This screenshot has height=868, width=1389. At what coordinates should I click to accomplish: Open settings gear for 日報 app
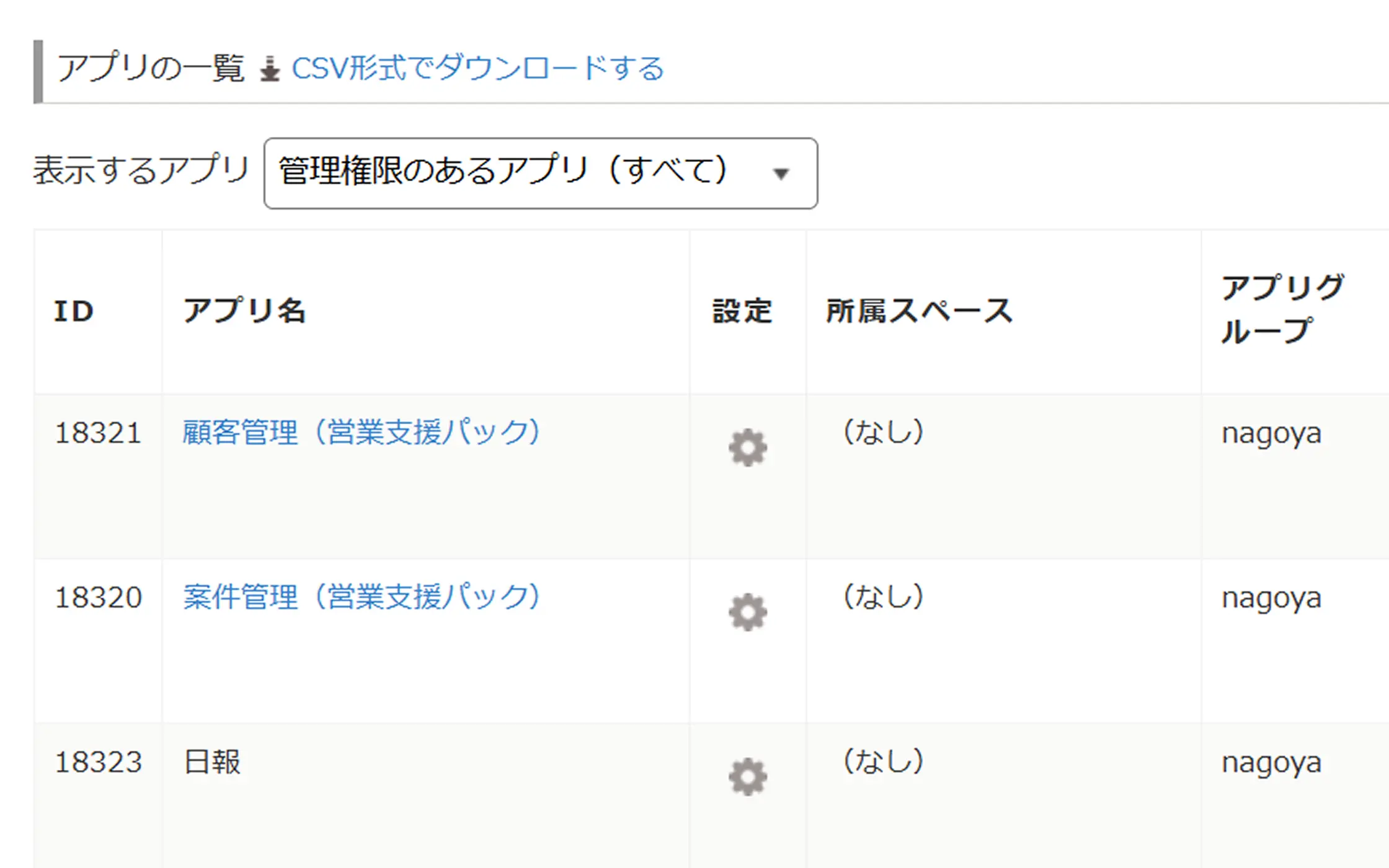pos(748,777)
